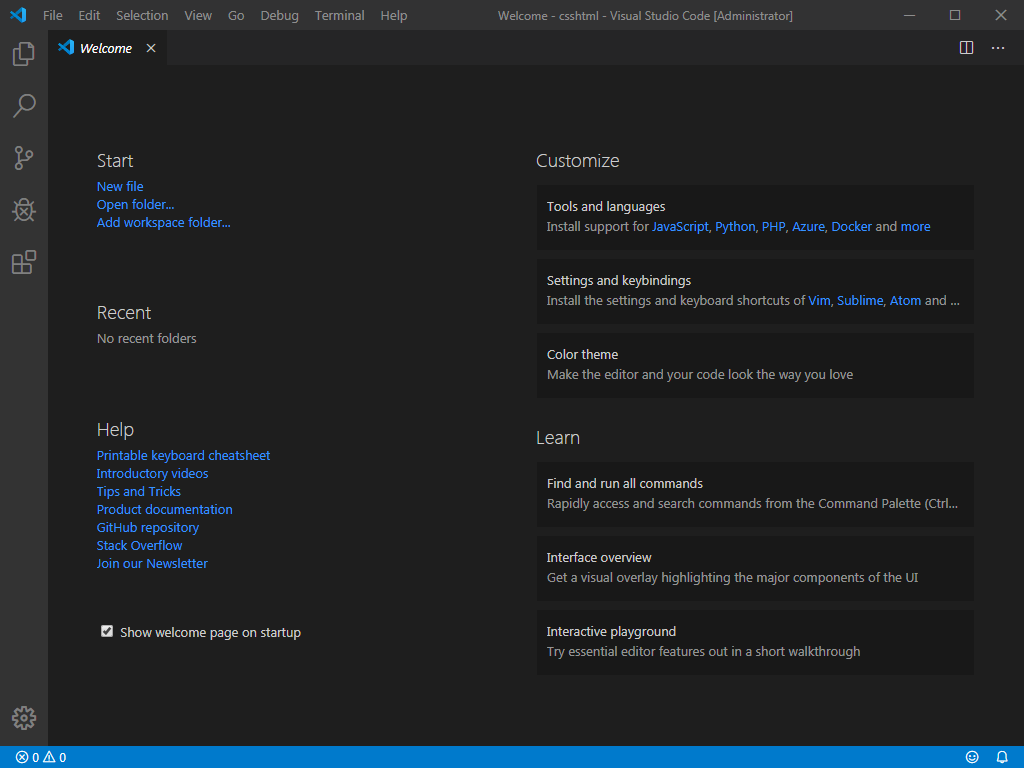
Task: Open the Extensions view icon
Action: (24, 263)
